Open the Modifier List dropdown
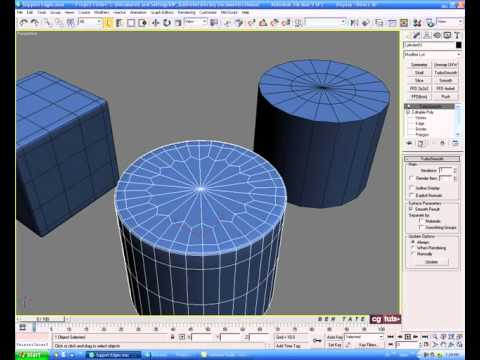480x360 pixels. pyautogui.click(x=432, y=54)
